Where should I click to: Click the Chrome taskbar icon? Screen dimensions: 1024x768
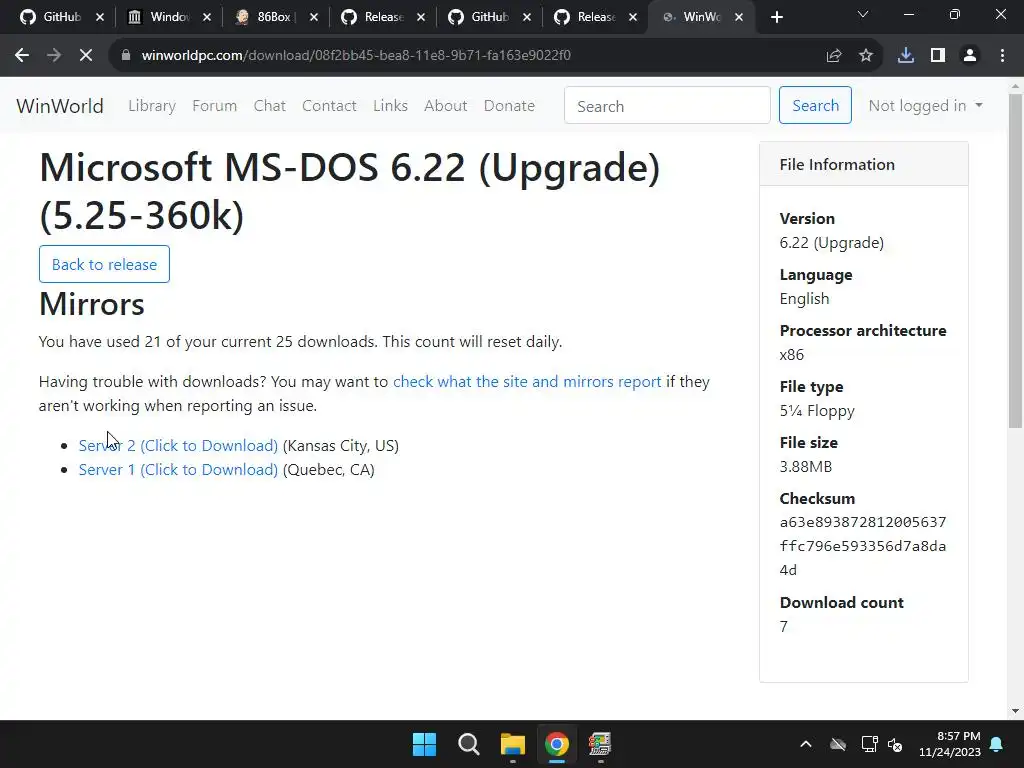click(557, 744)
